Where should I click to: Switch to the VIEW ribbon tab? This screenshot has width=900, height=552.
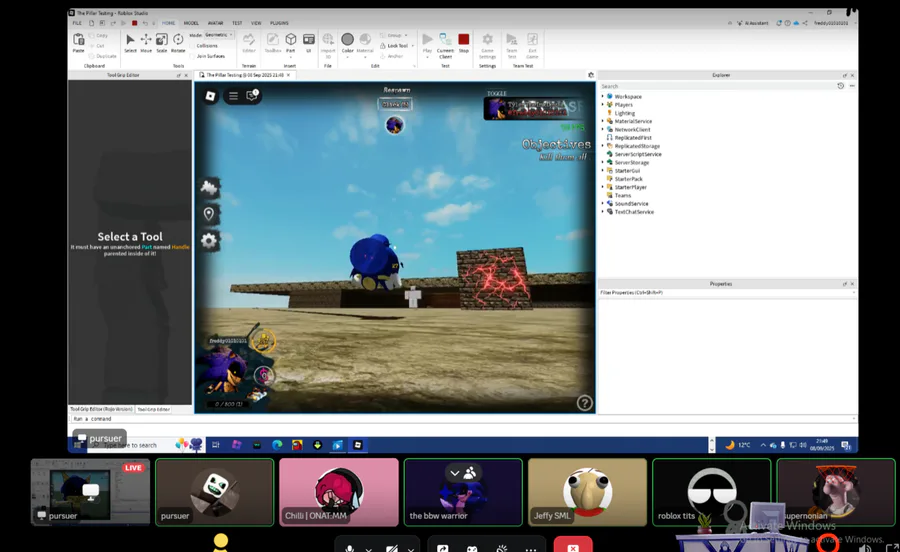(x=256, y=24)
